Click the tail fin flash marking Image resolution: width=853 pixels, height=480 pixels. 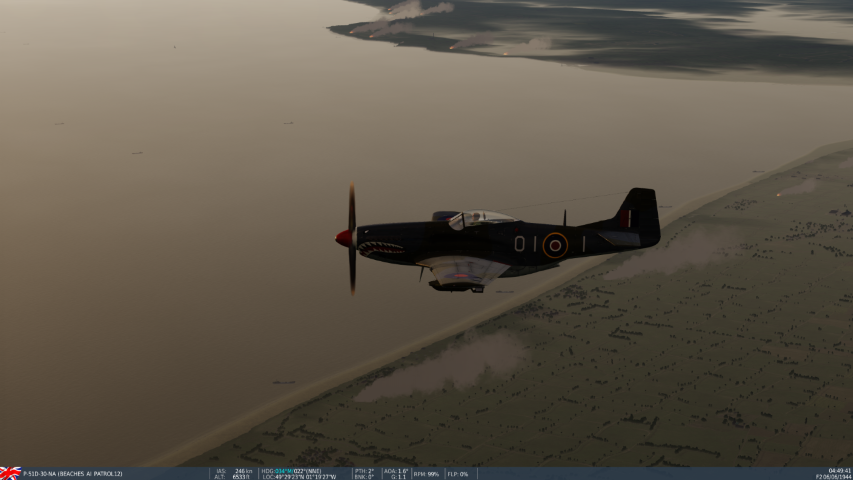[x=625, y=218]
